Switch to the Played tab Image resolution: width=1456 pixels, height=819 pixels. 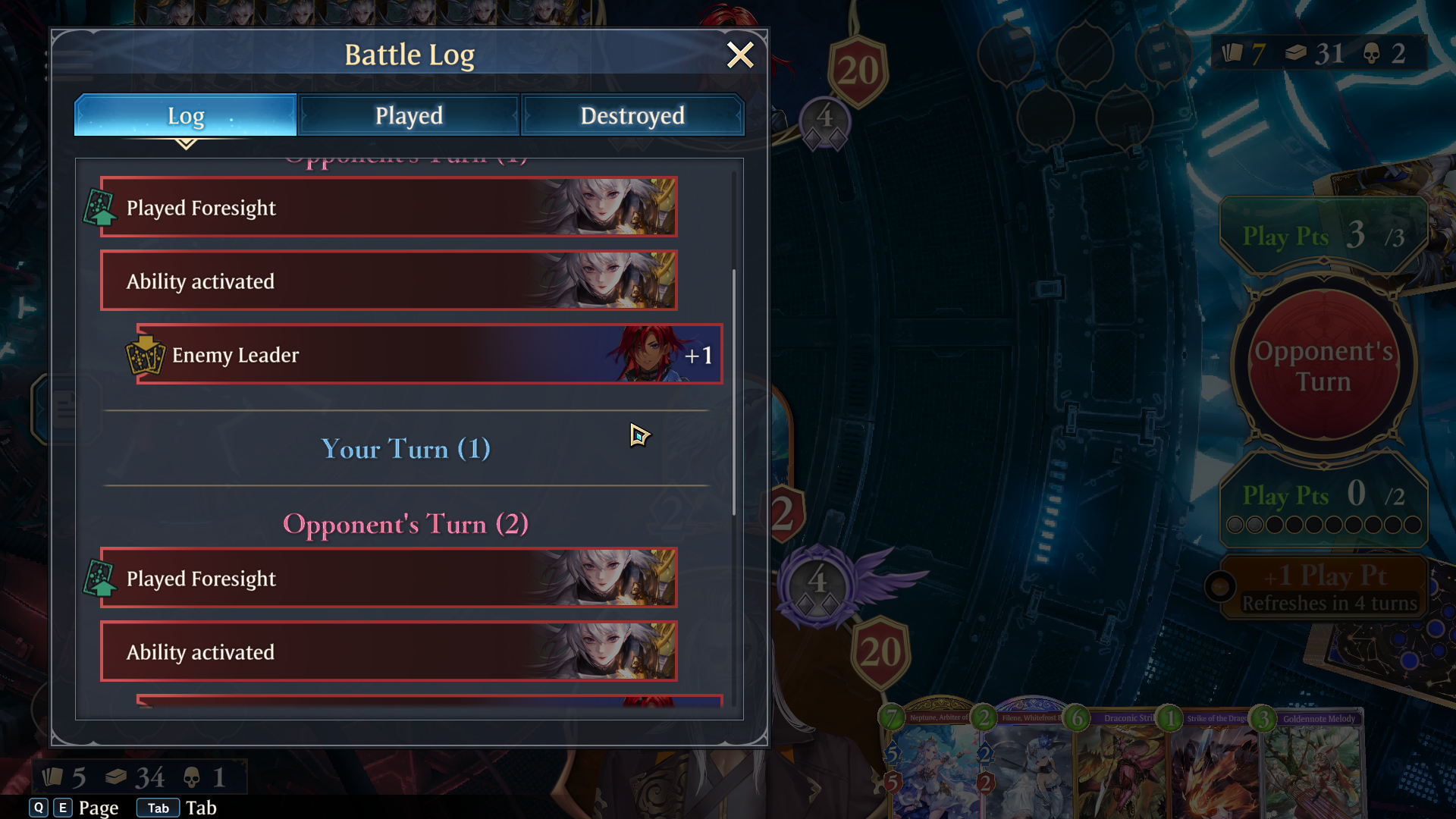click(409, 115)
